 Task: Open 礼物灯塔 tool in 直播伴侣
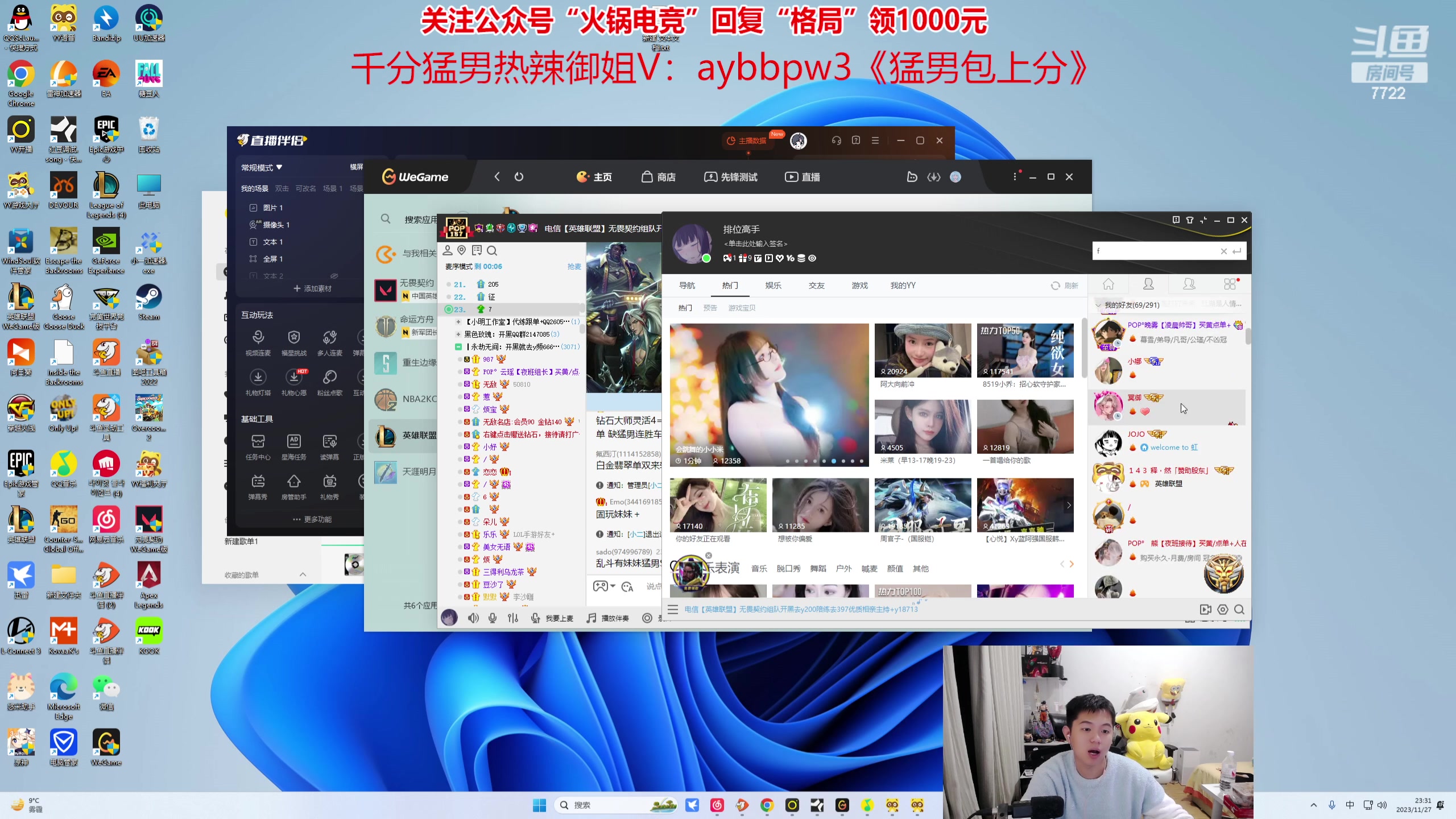[x=258, y=383]
